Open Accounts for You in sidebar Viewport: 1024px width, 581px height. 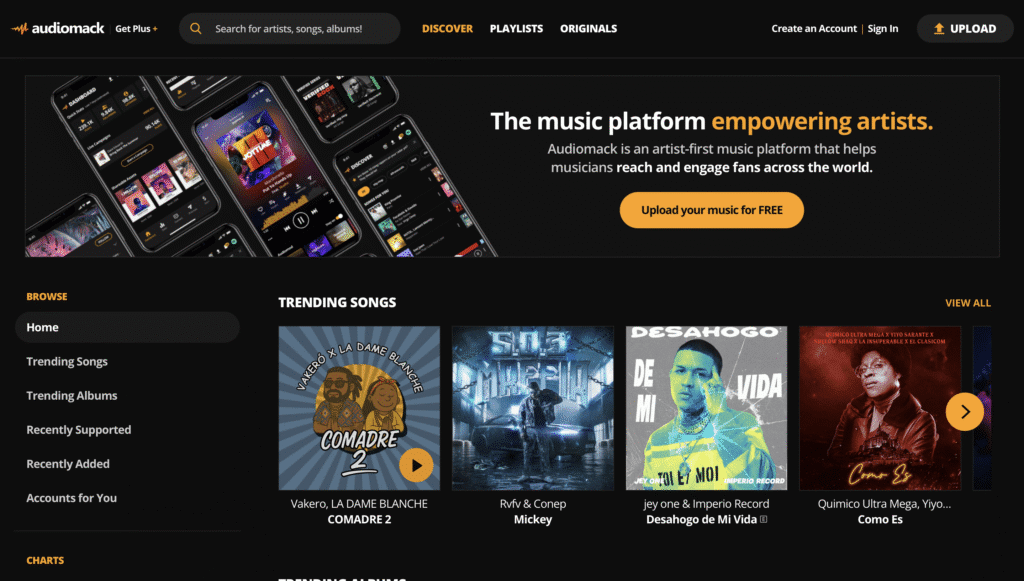pyautogui.click(x=71, y=498)
